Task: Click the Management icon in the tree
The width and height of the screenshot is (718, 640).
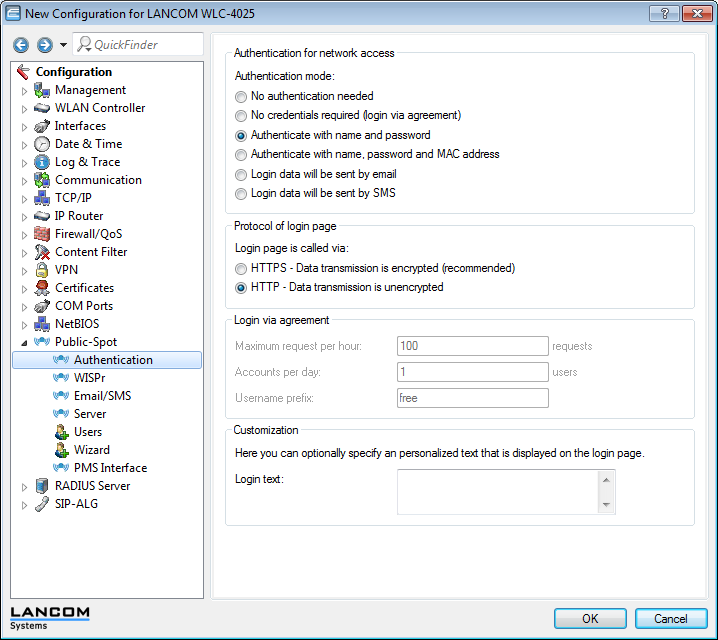Action: 42,90
